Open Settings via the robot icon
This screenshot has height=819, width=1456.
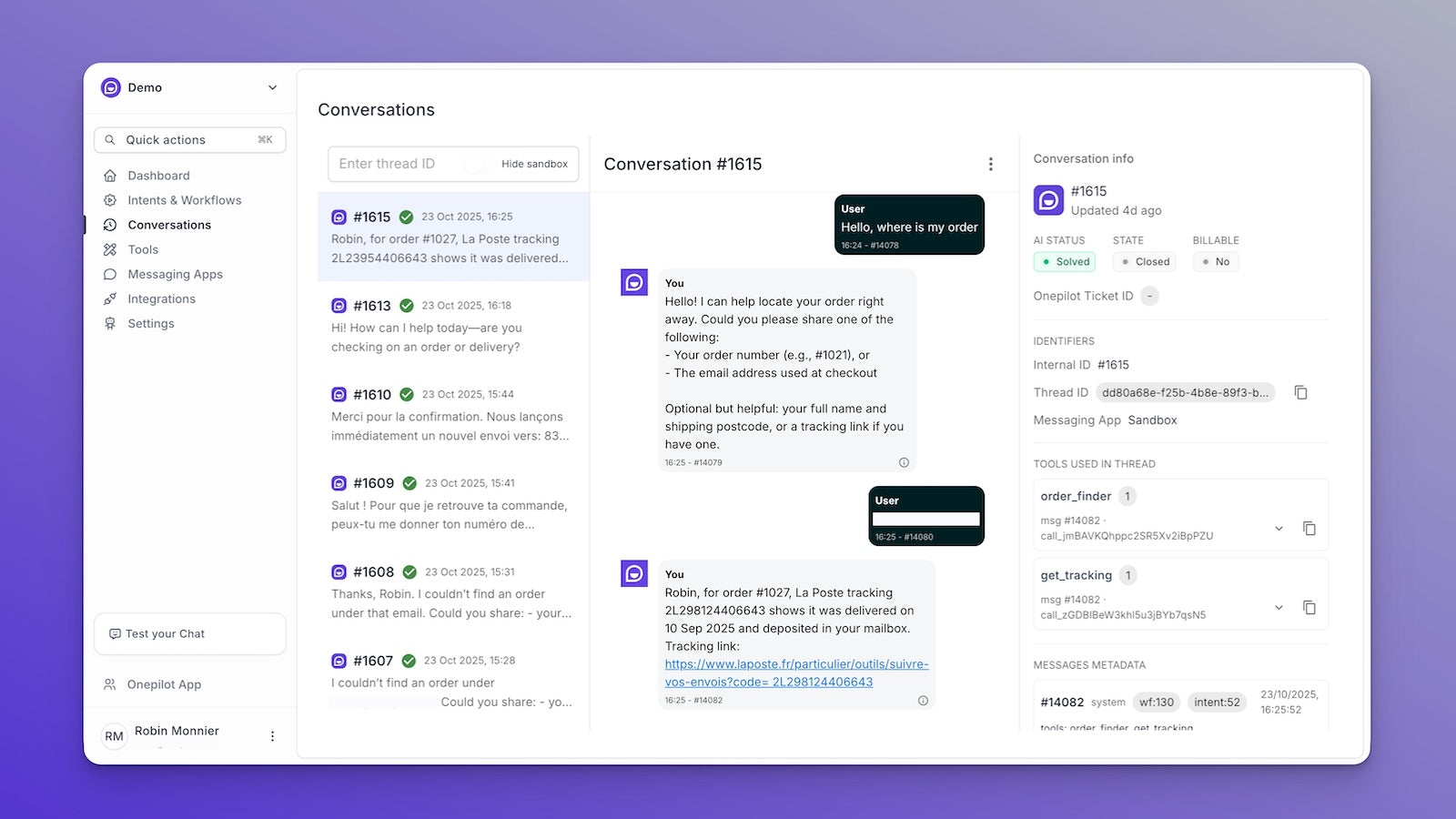pos(110,323)
